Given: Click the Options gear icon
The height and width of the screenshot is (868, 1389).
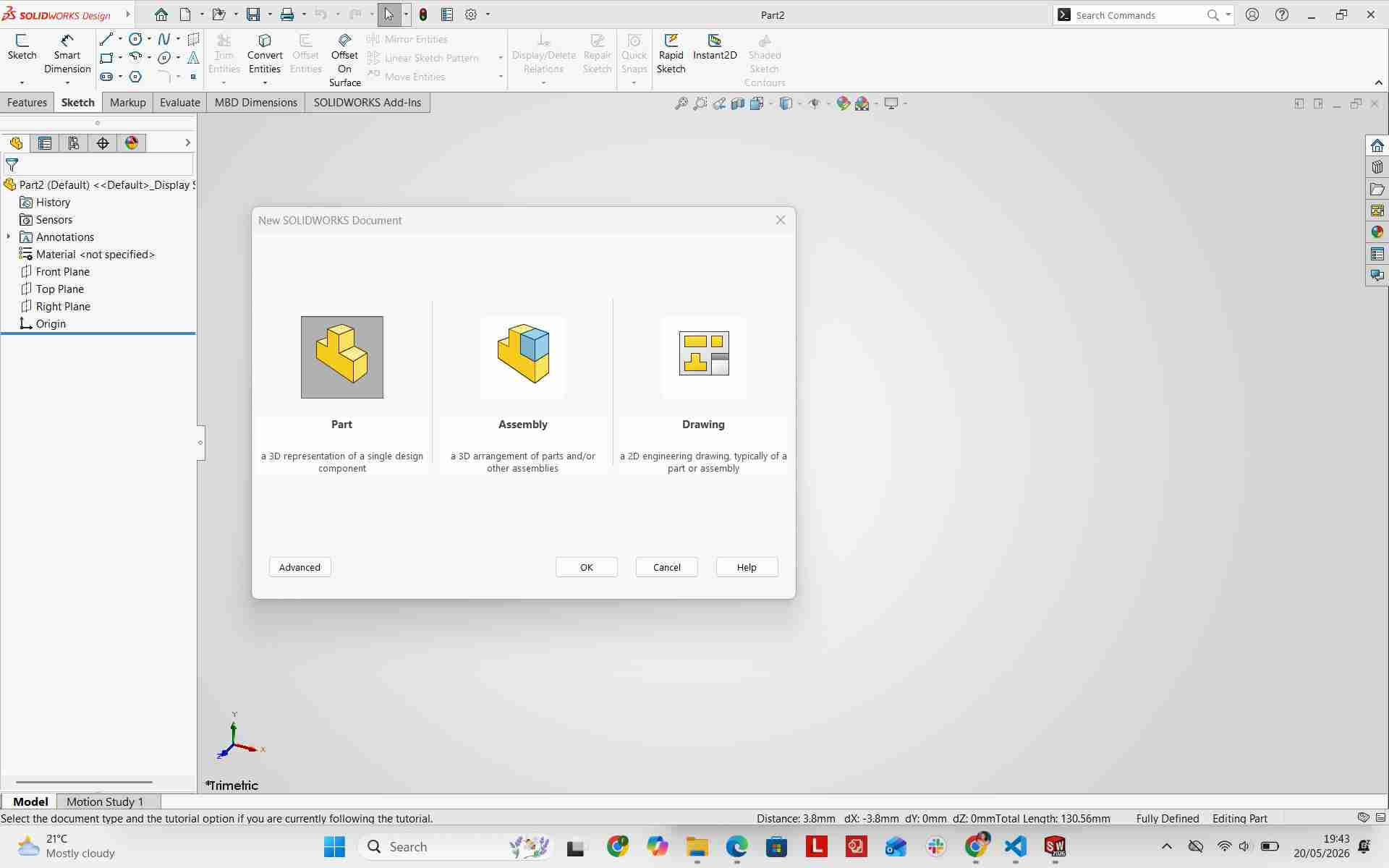Looking at the screenshot, I should point(471,14).
